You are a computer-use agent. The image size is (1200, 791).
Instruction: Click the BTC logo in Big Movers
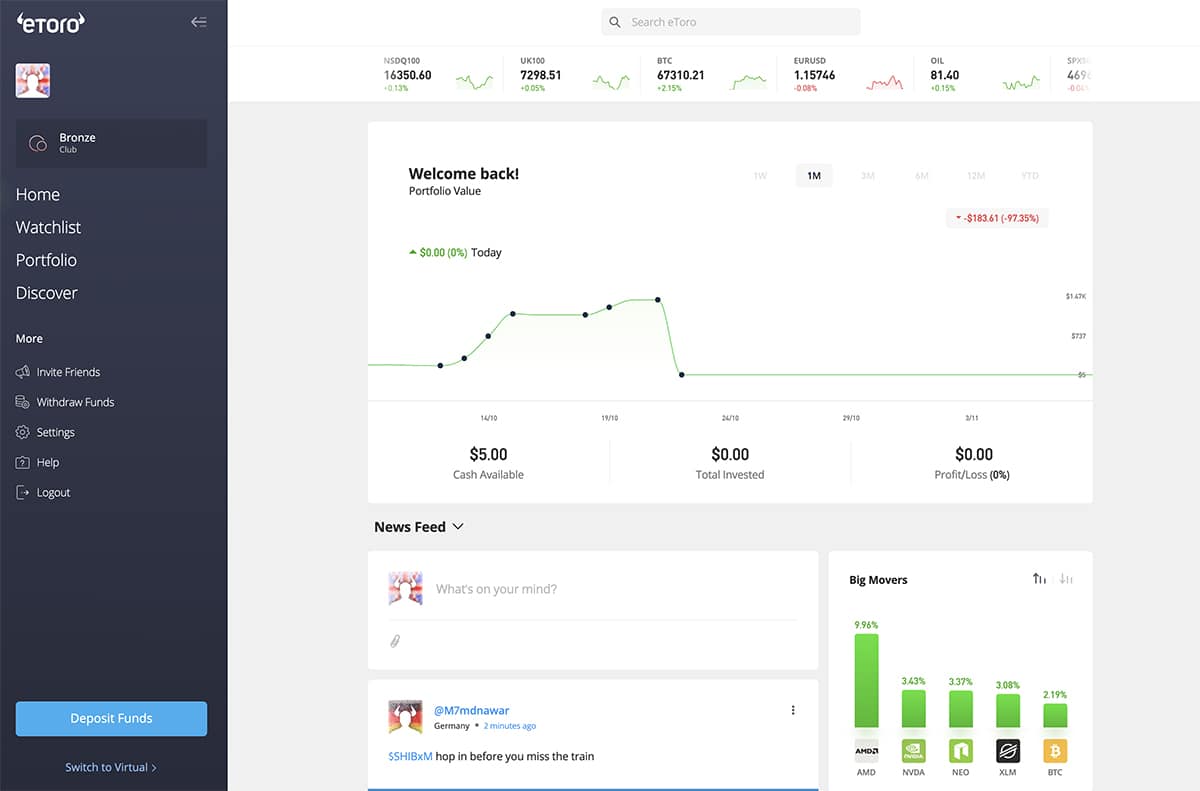point(1055,750)
